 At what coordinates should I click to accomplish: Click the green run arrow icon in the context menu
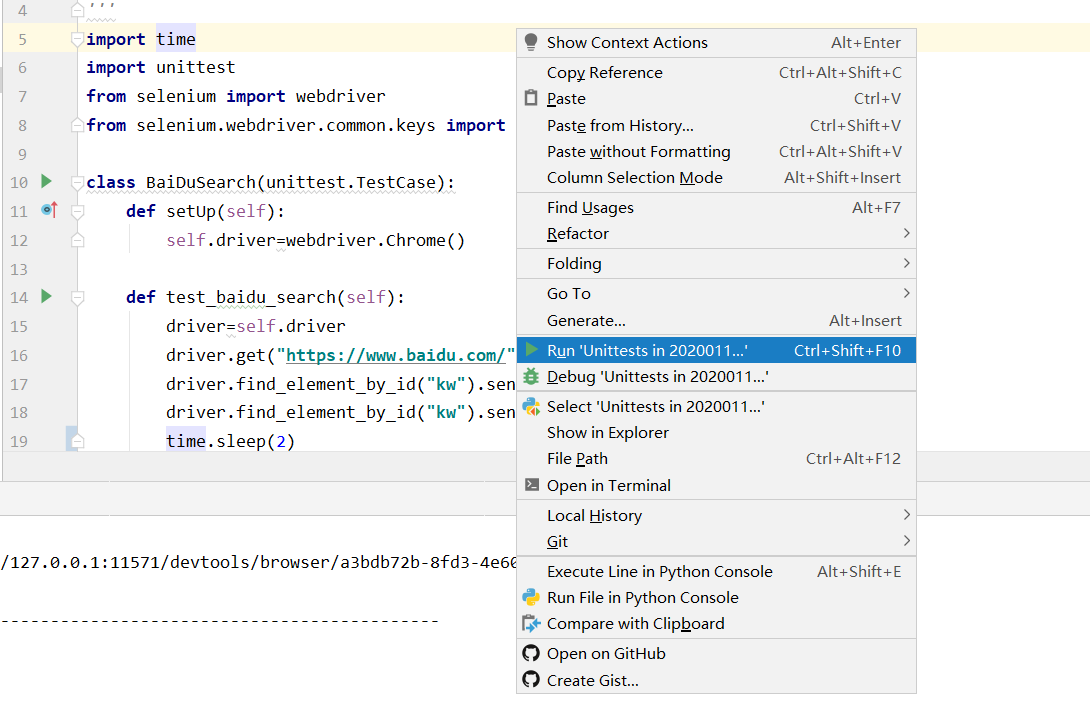[532, 350]
